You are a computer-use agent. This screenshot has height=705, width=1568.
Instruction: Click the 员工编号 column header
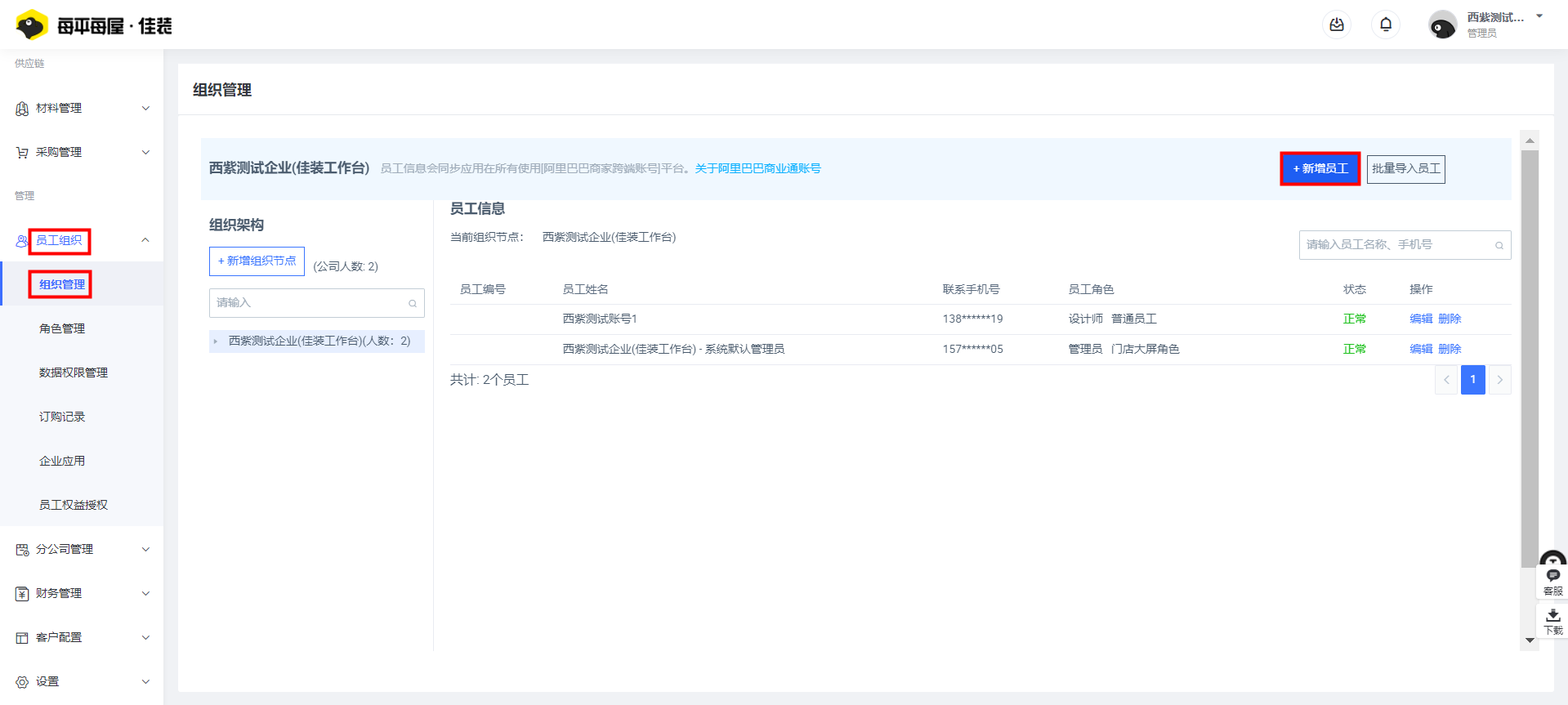tap(482, 289)
